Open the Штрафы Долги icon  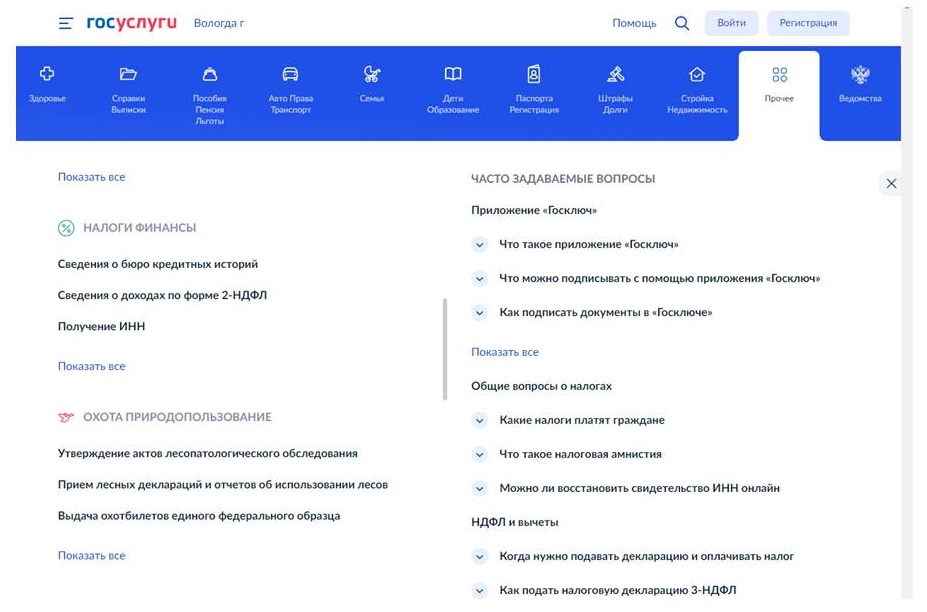click(x=616, y=72)
